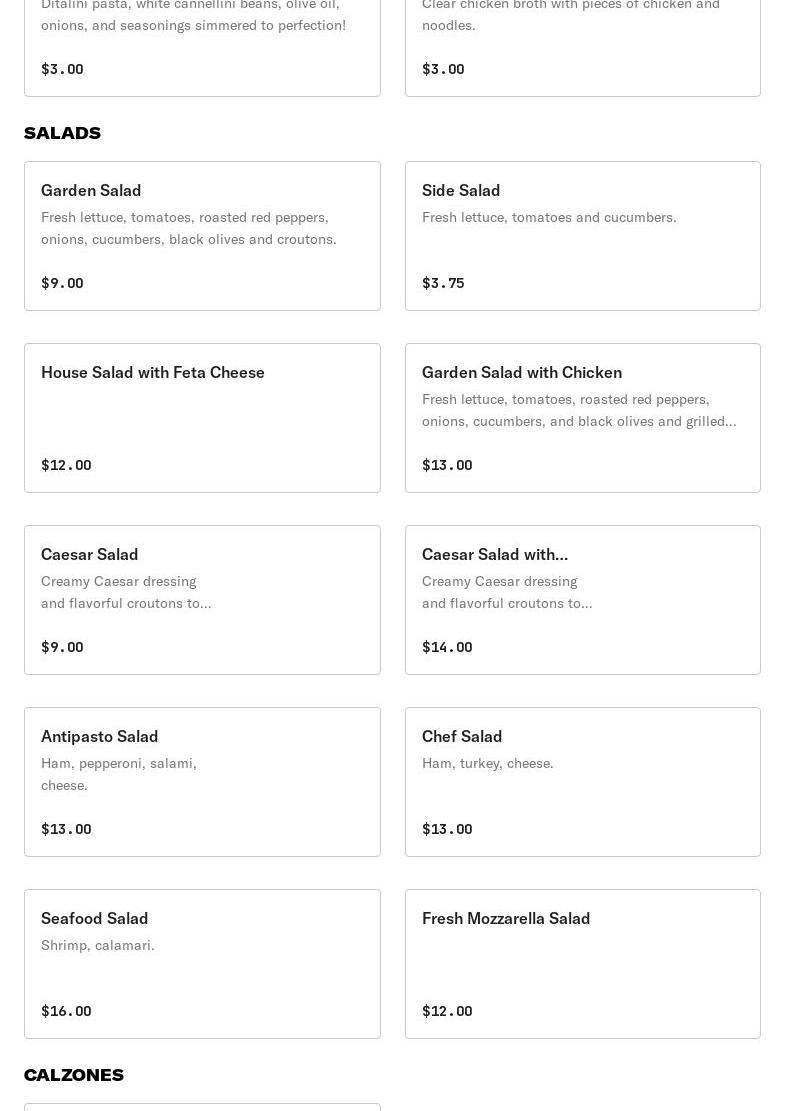Open the Chef Salad card
The width and height of the screenshot is (785, 1111).
click(x=582, y=782)
